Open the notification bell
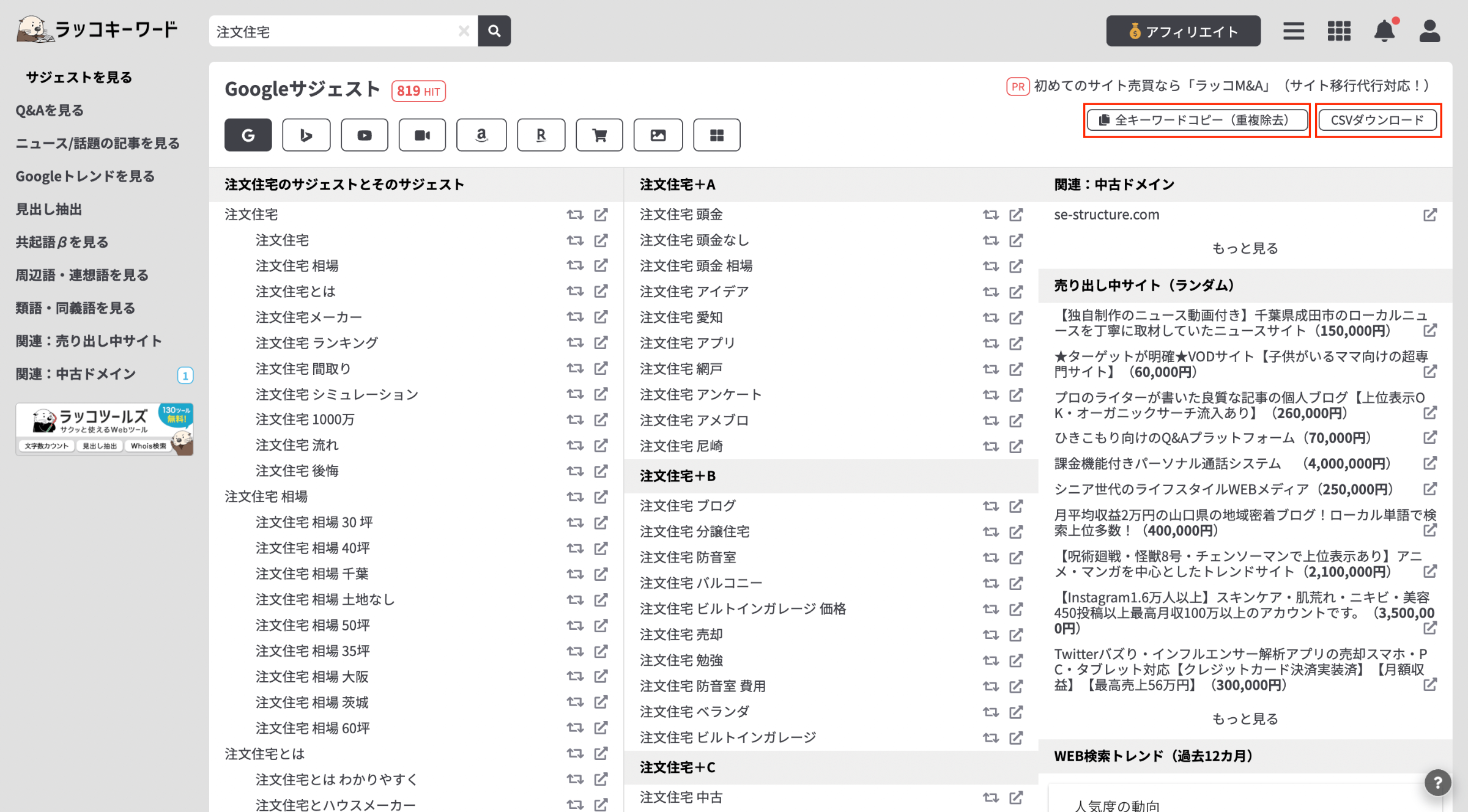 click(1385, 31)
